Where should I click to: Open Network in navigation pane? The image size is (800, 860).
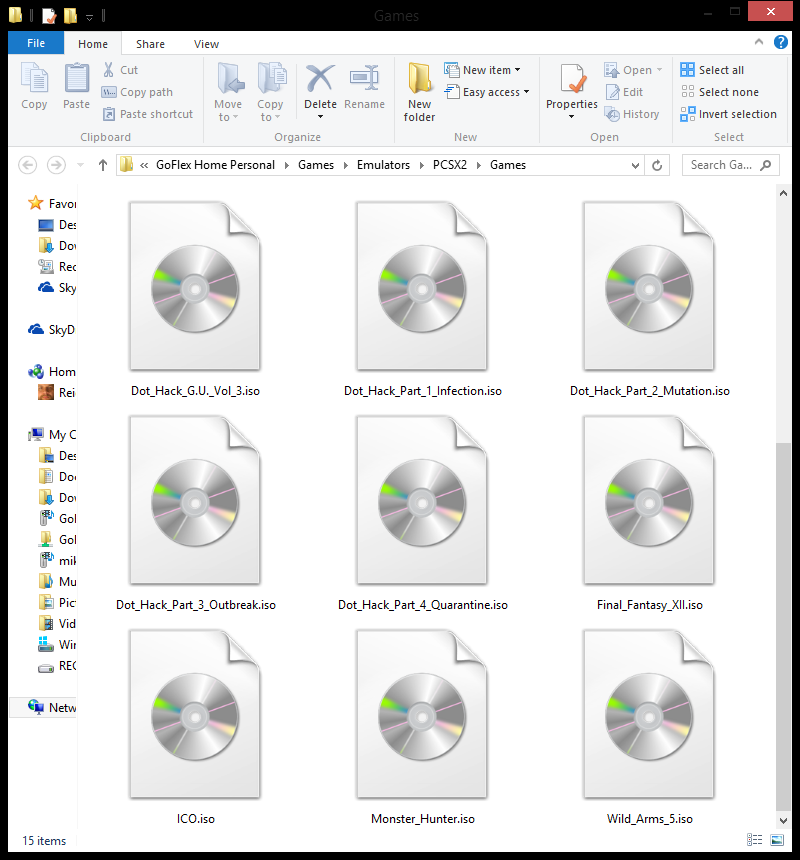pyautogui.click(x=44, y=708)
